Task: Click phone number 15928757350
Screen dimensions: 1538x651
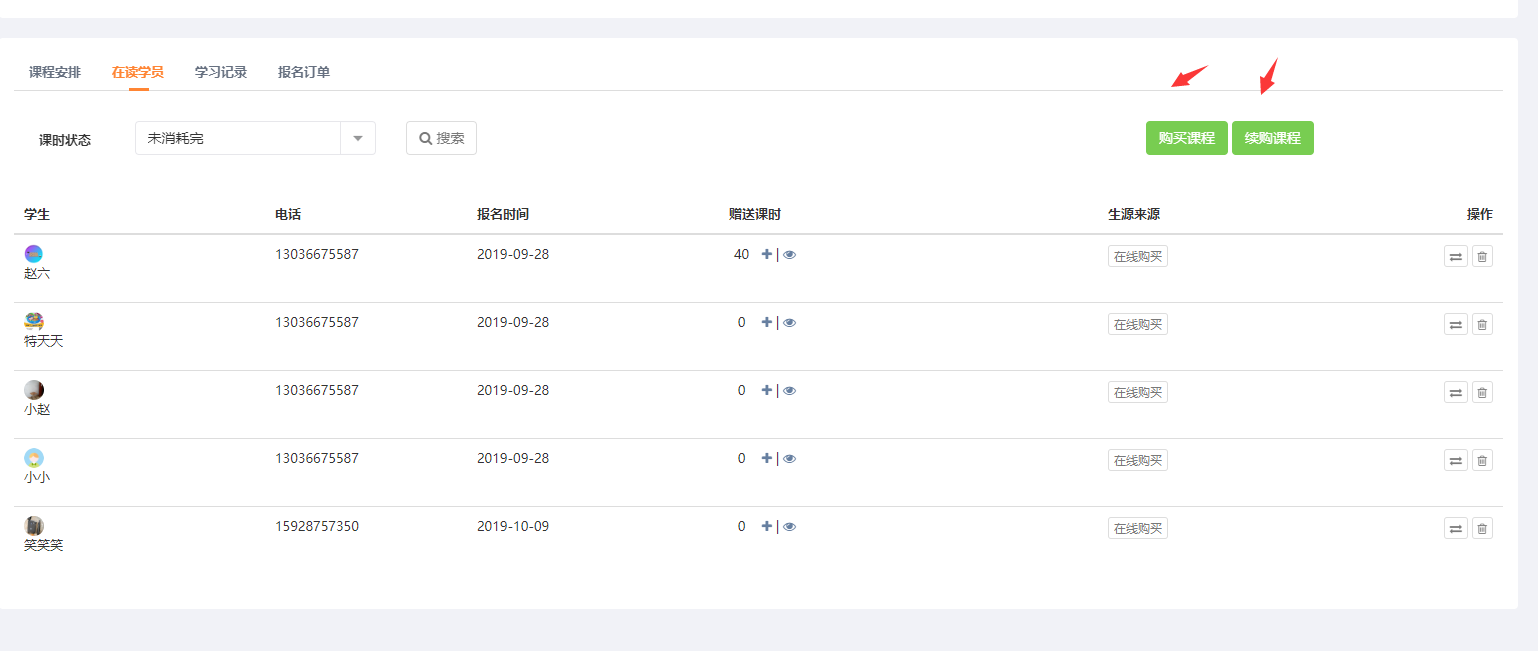Action: [x=317, y=526]
